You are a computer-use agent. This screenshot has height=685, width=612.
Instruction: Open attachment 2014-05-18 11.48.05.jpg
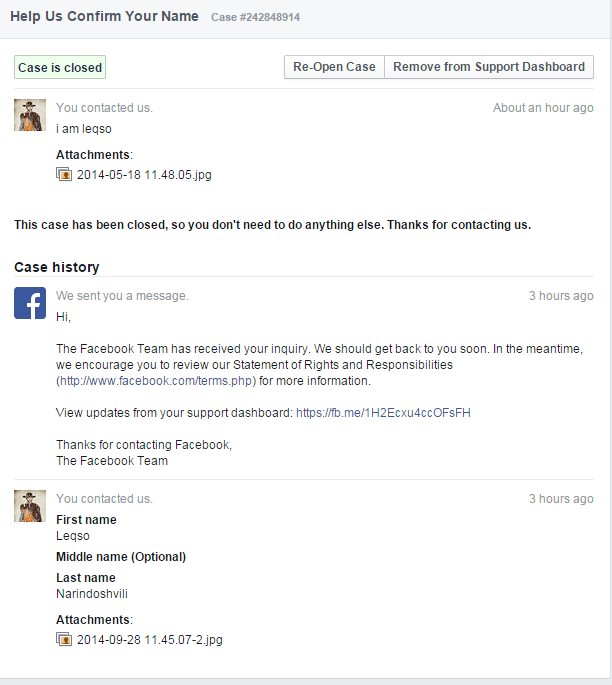pos(144,175)
